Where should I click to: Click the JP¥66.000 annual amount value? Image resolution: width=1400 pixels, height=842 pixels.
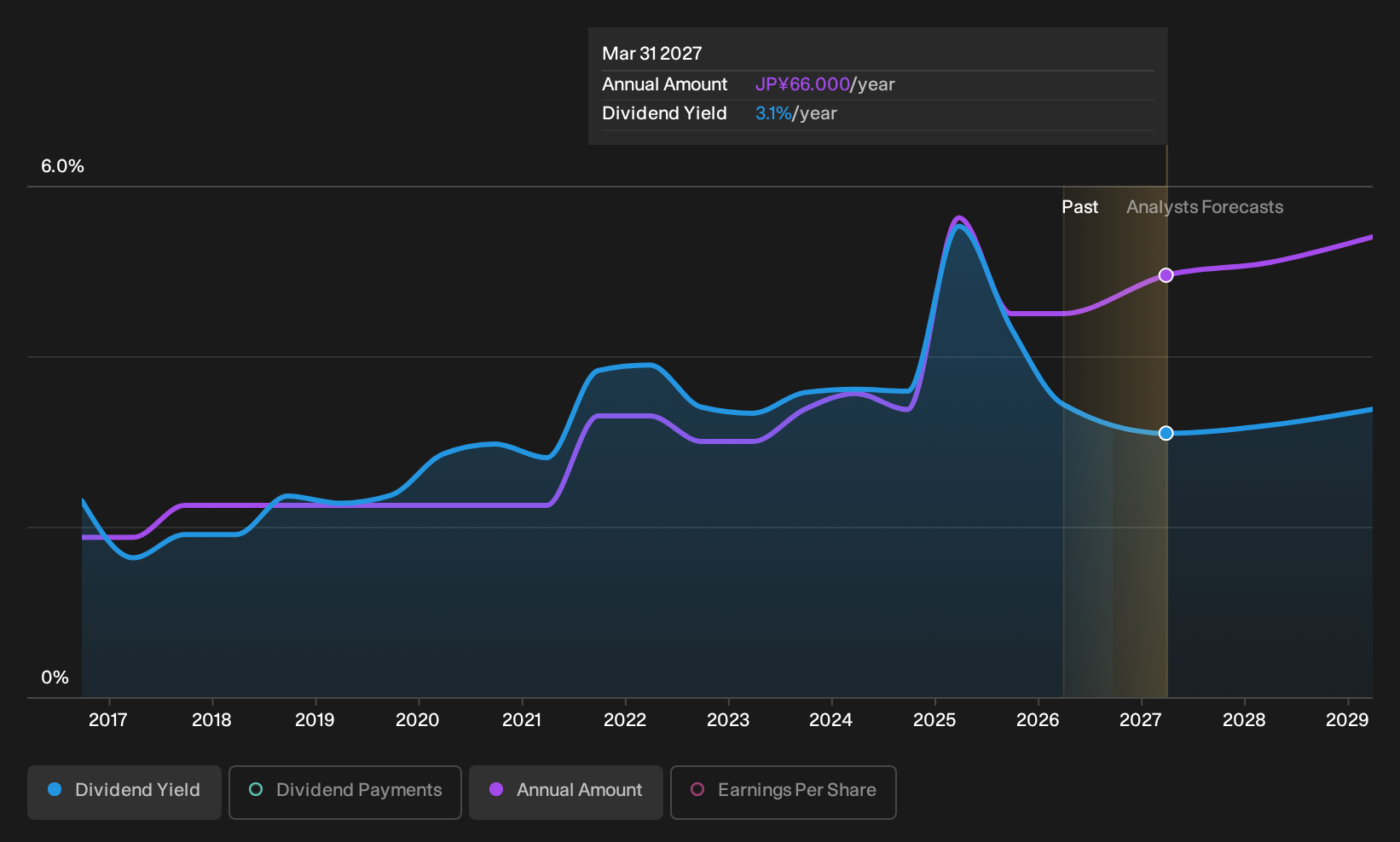click(x=802, y=84)
